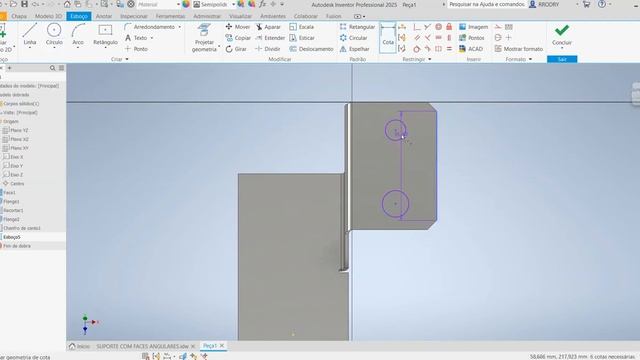Select the Esticar stretch tool

pos(302,38)
